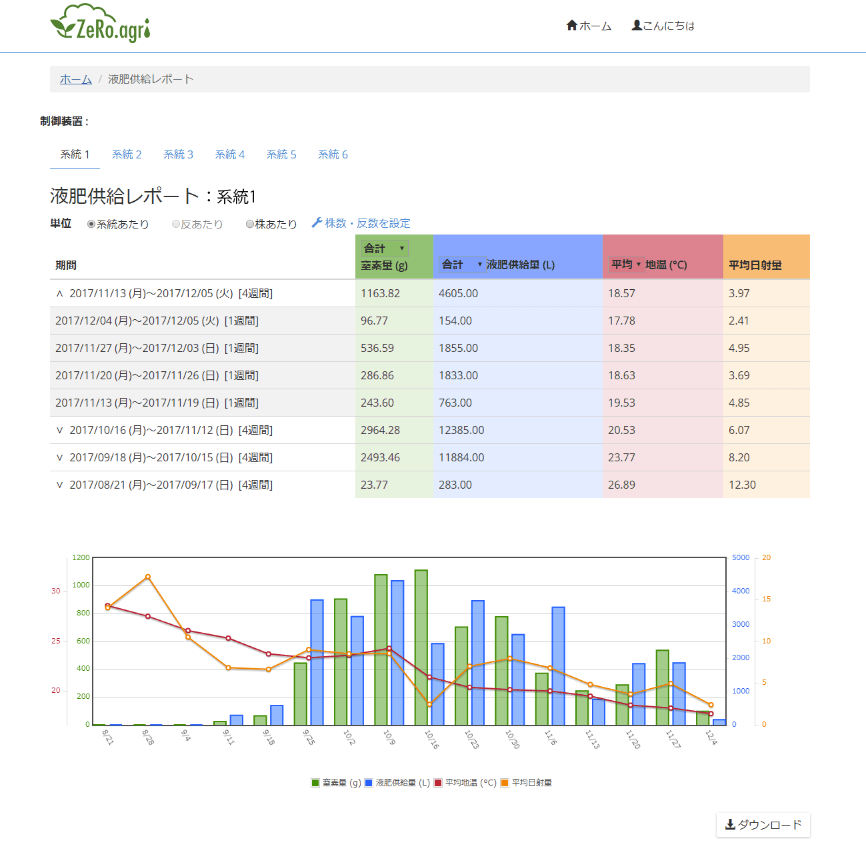Click the wrench settings icon
This screenshot has width=866, height=846.
coord(317,223)
